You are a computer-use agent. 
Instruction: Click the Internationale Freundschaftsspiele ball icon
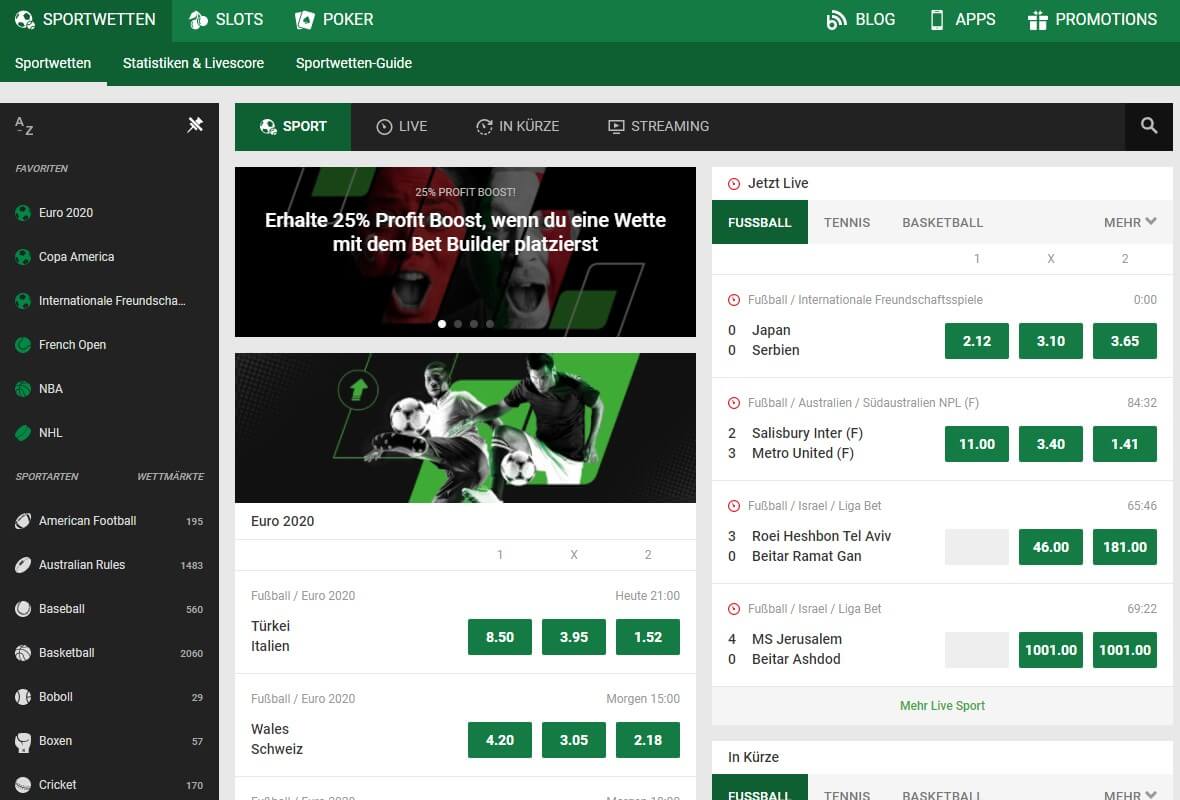tap(23, 301)
